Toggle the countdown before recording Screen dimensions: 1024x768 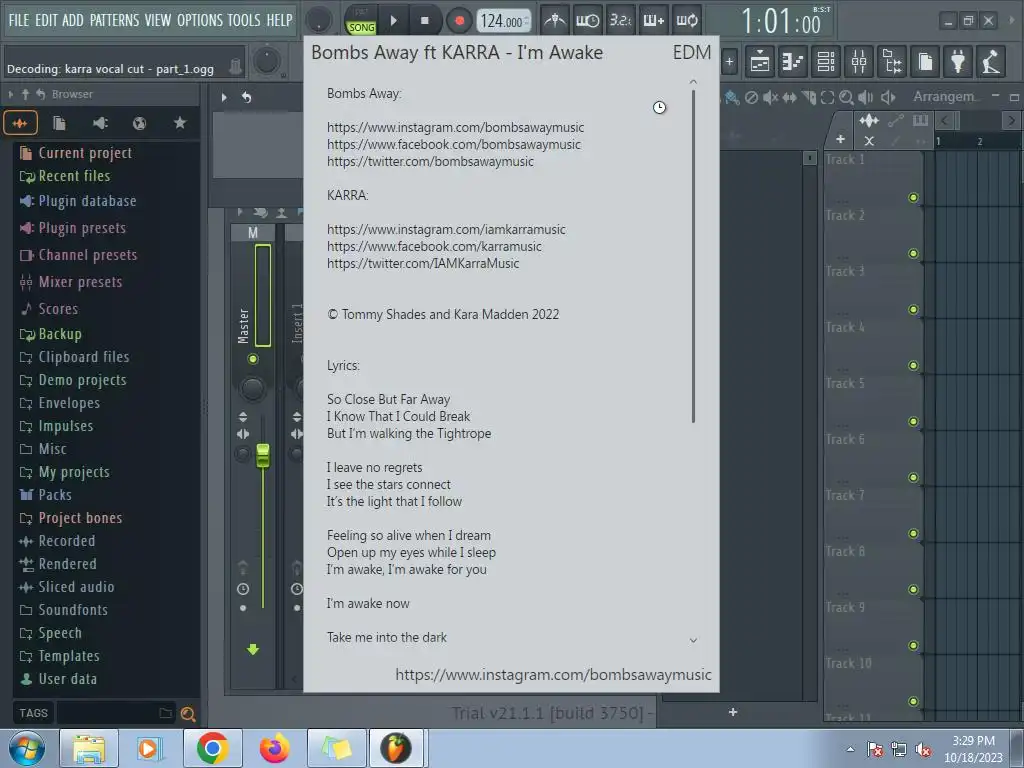pyautogui.click(x=620, y=20)
